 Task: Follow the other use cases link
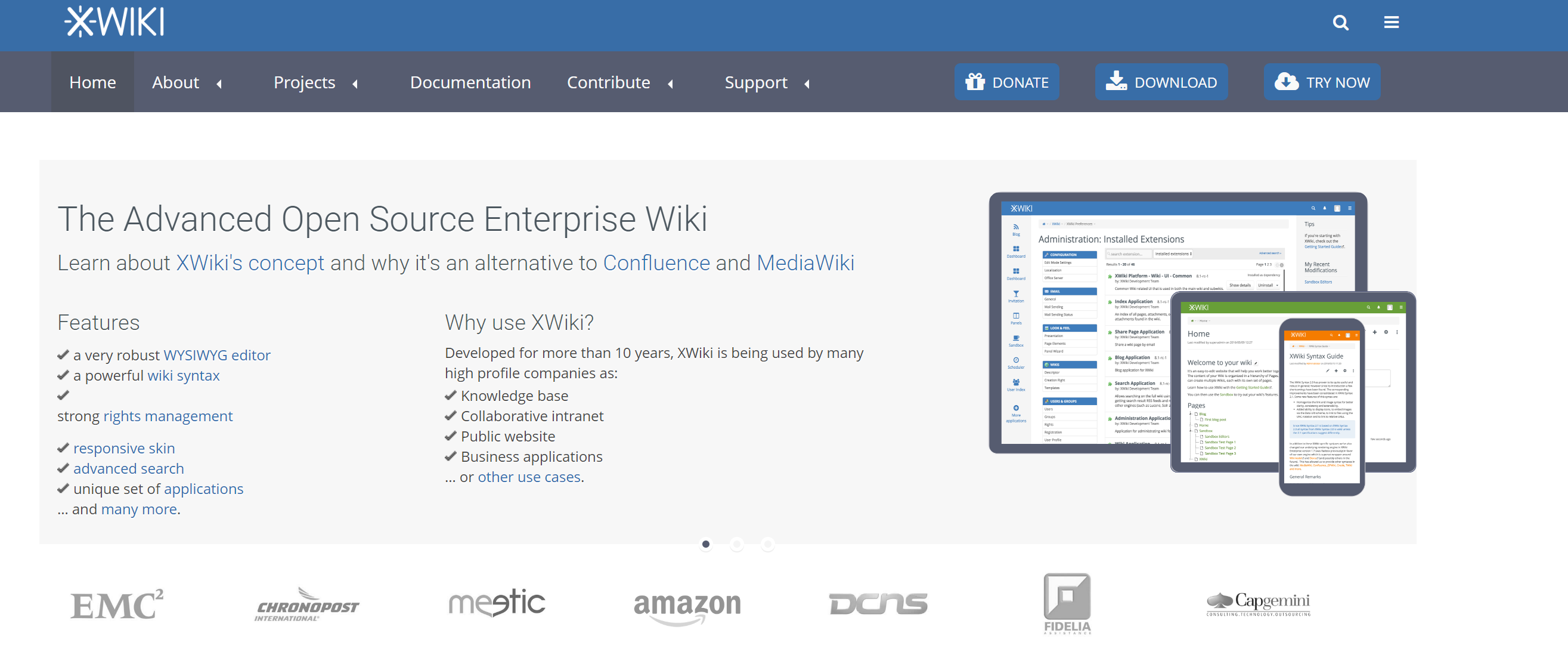[529, 477]
